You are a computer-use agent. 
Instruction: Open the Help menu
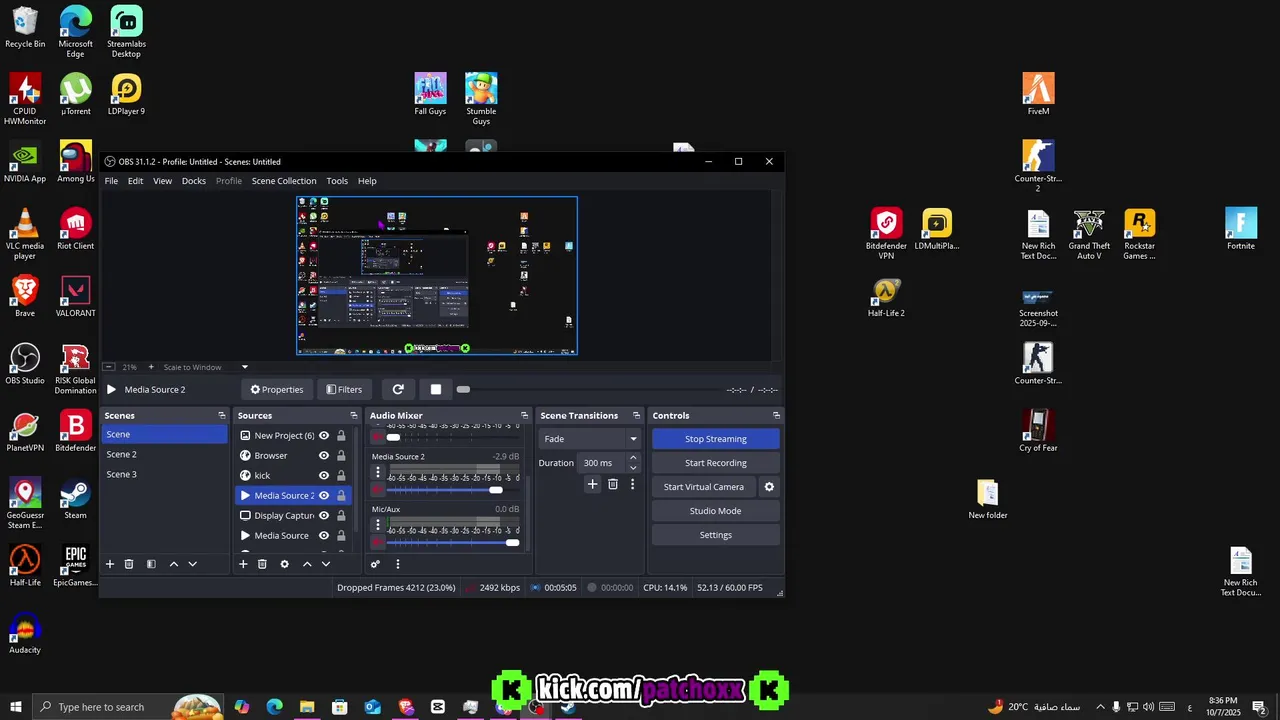(367, 181)
